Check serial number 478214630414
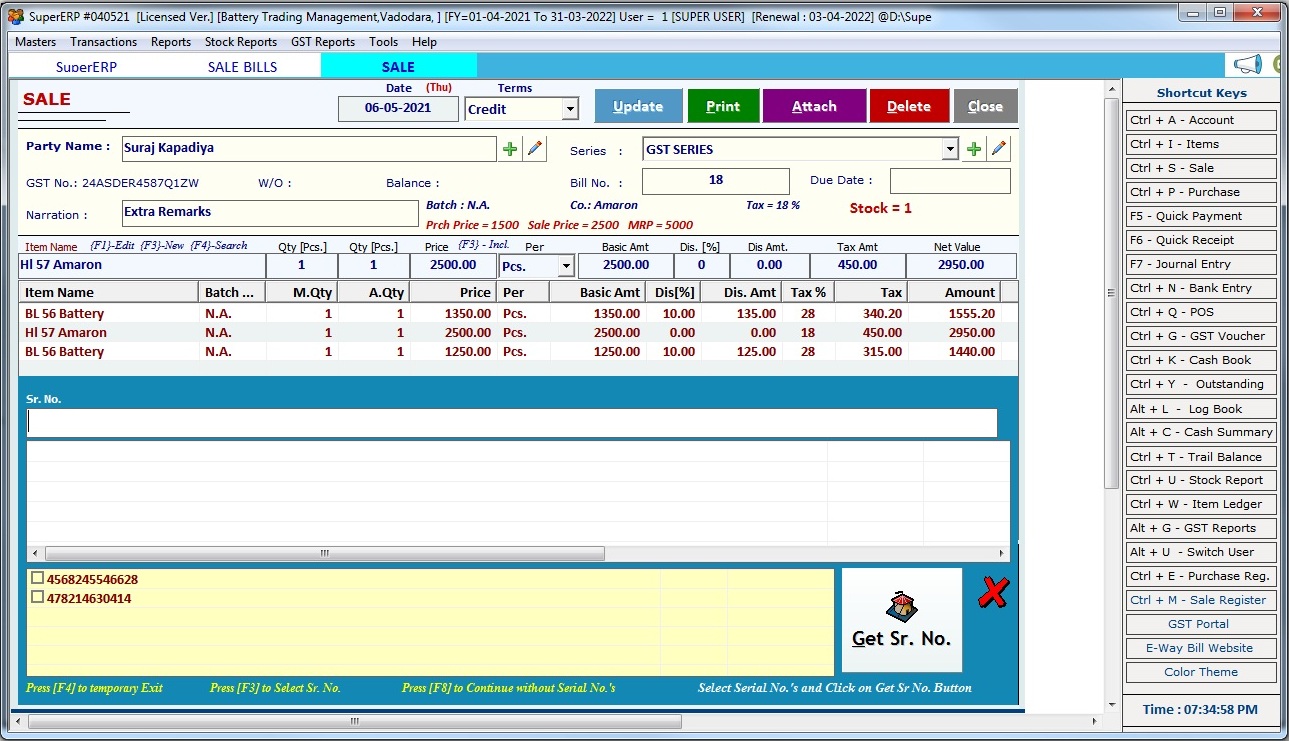The width and height of the screenshot is (1289, 741). click(x=37, y=597)
